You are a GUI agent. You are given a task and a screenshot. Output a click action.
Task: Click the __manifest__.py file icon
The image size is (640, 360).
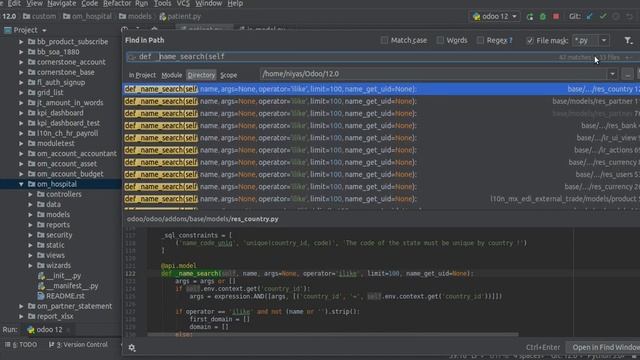[x=41, y=286]
